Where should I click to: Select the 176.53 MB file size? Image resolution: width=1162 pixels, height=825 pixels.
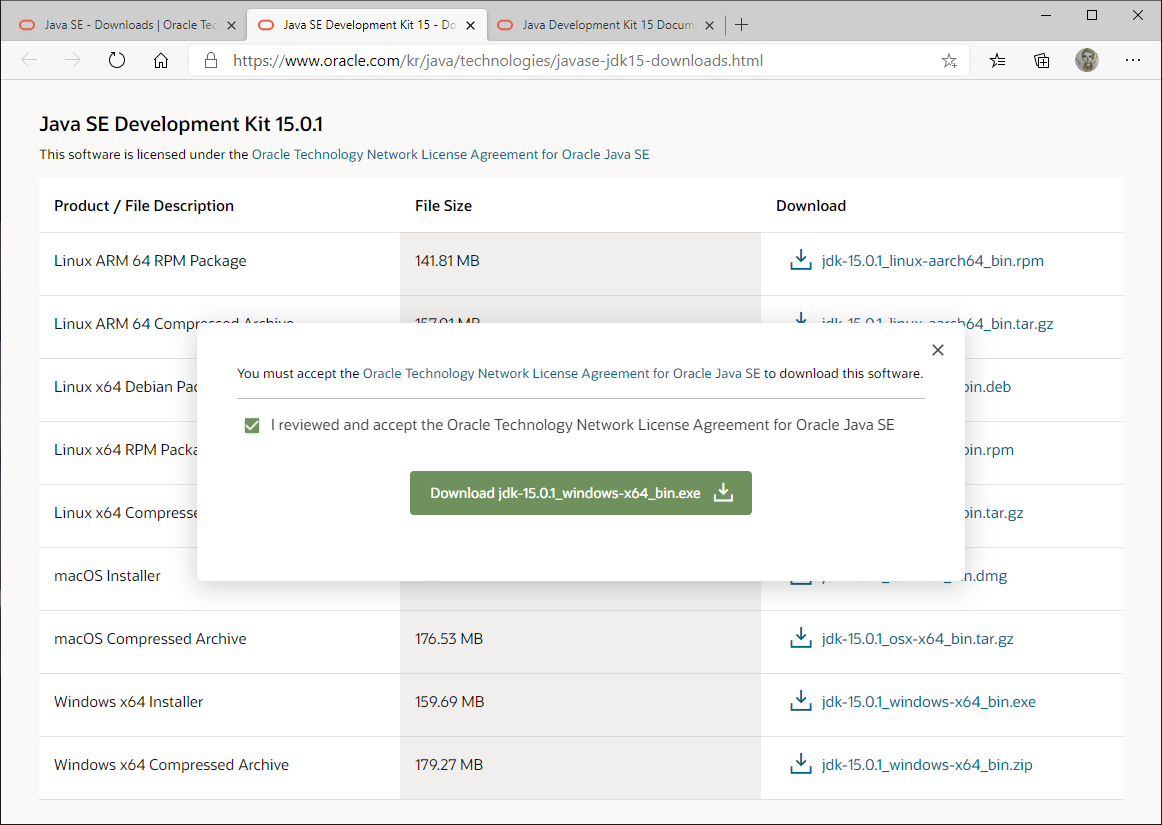[448, 638]
